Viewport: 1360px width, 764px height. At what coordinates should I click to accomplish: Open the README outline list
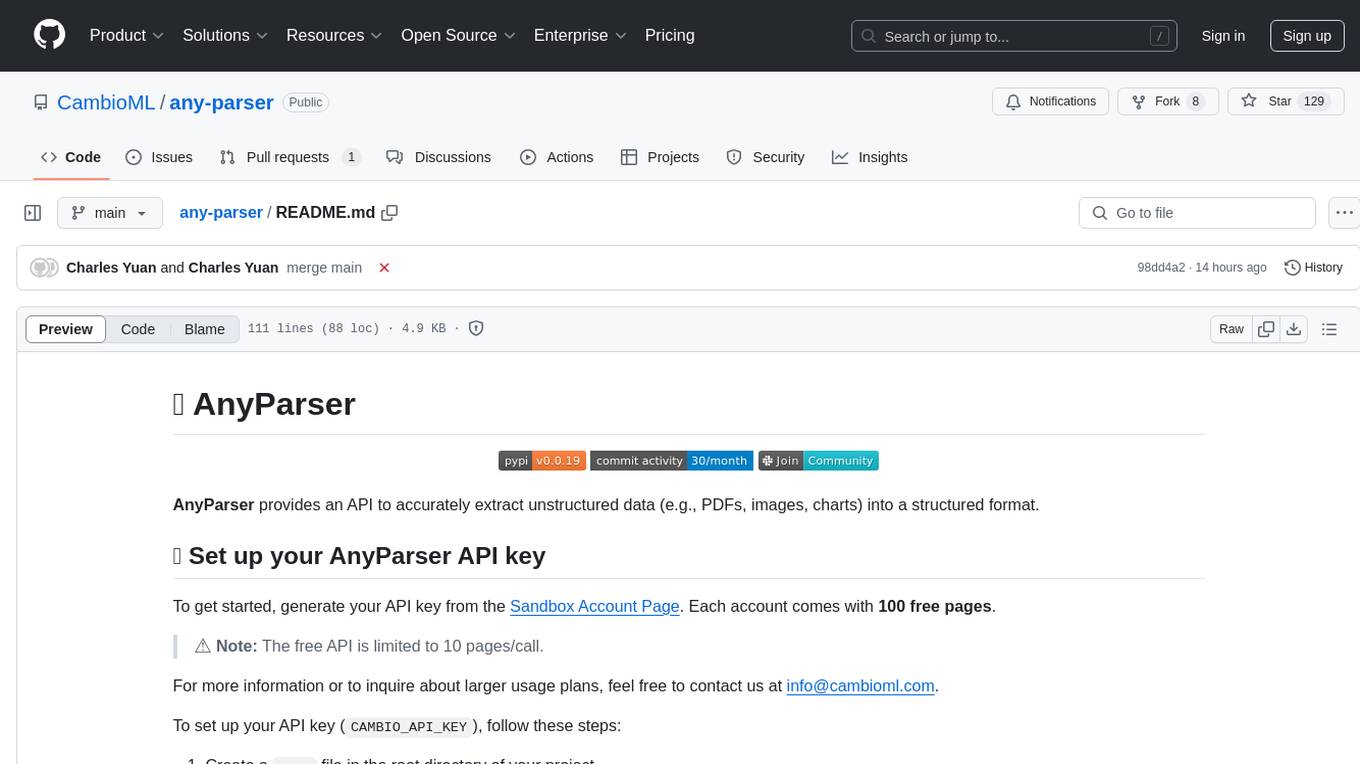[x=1329, y=329]
